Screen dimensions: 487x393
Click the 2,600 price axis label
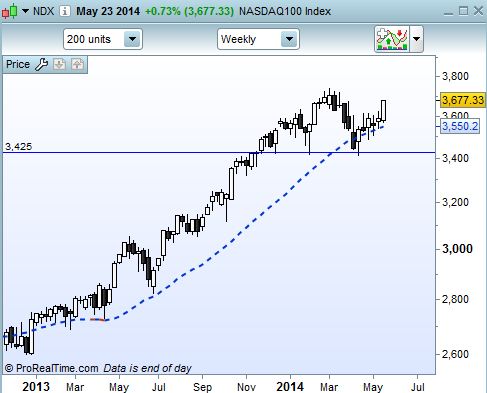coord(455,354)
